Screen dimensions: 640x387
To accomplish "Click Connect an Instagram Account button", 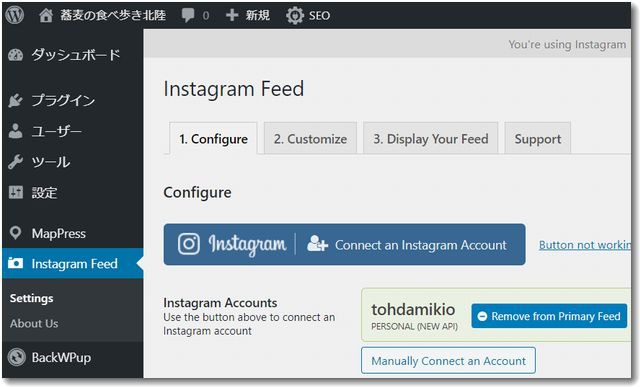I will (x=344, y=245).
